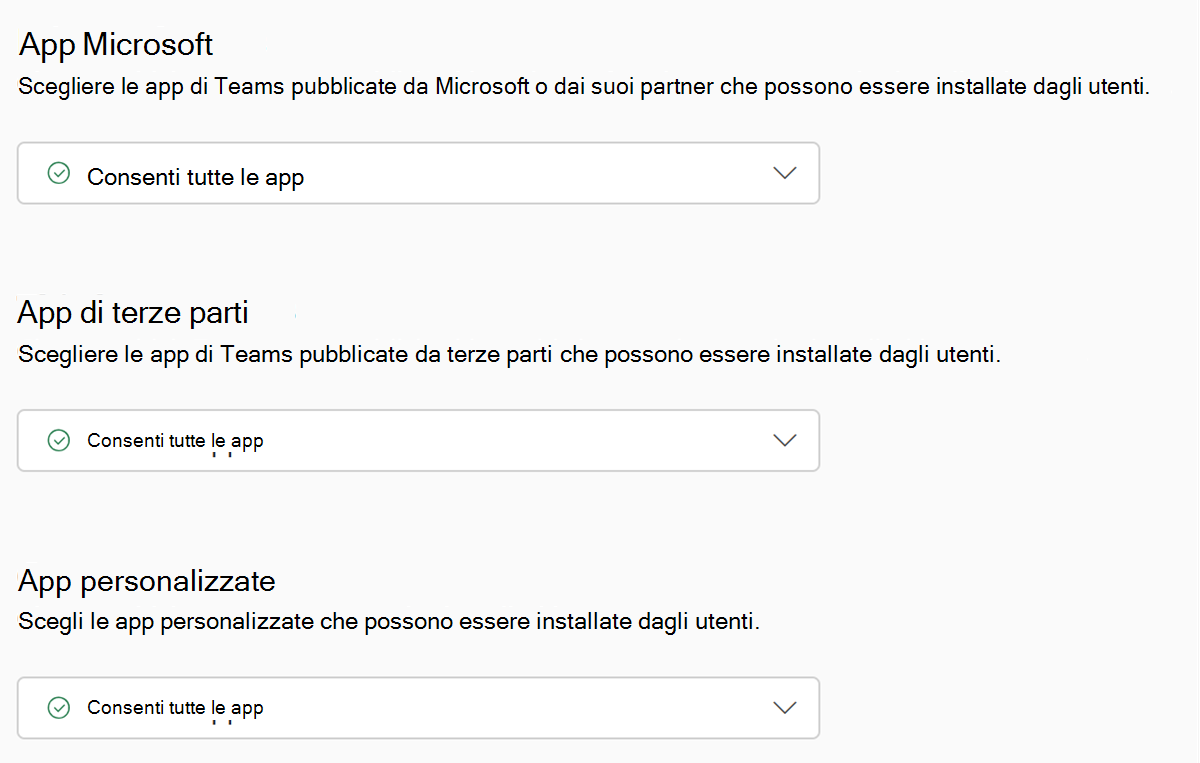Viewport: 1200px width, 763px height.
Task: Click the description text below App di terze parti
Action: (x=509, y=355)
